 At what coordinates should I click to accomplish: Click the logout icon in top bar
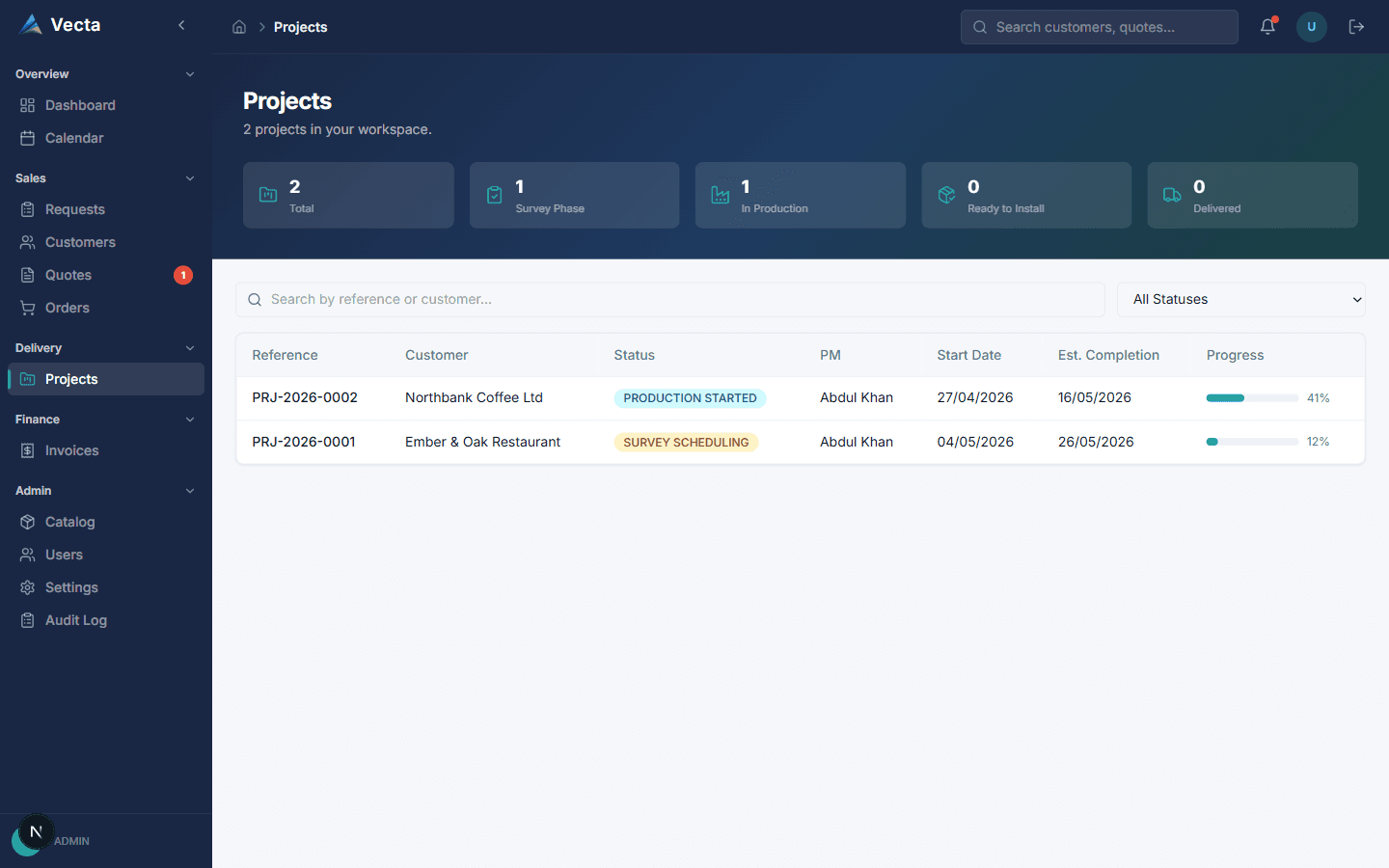click(1356, 27)
